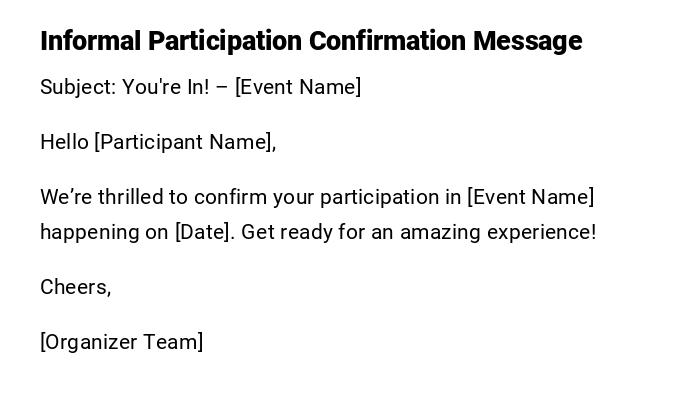Click the word 'Subject:' in first line

[77, 87]
